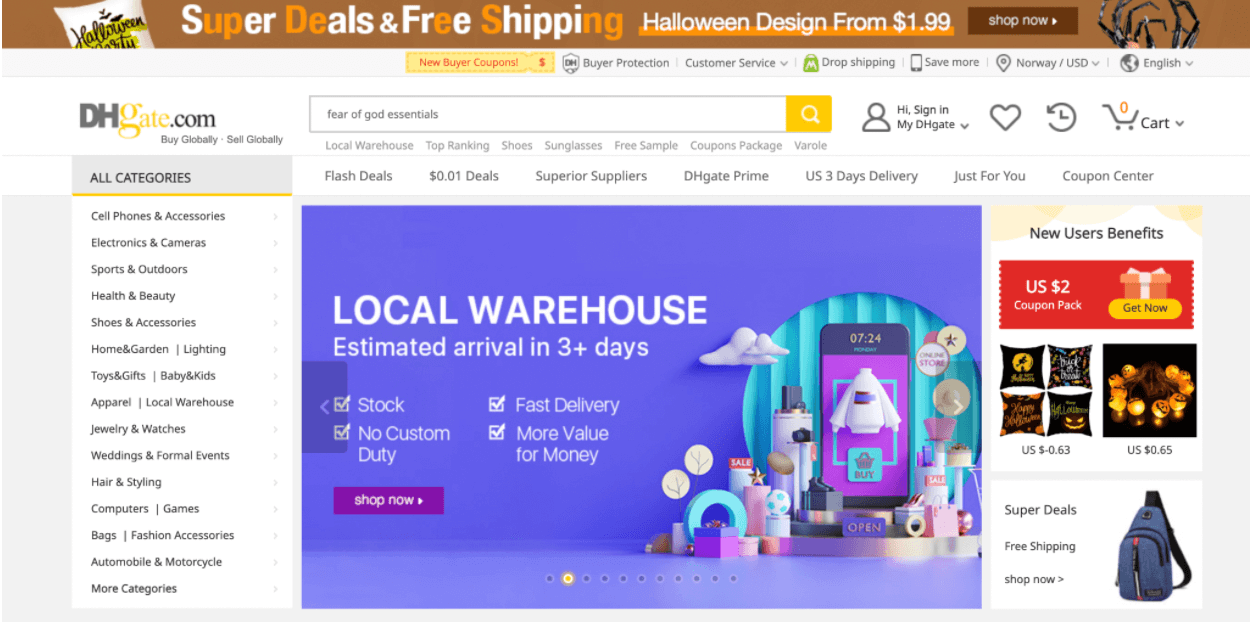Click the globe language icon
1250x624 pixels.
tap(1129, 63)
